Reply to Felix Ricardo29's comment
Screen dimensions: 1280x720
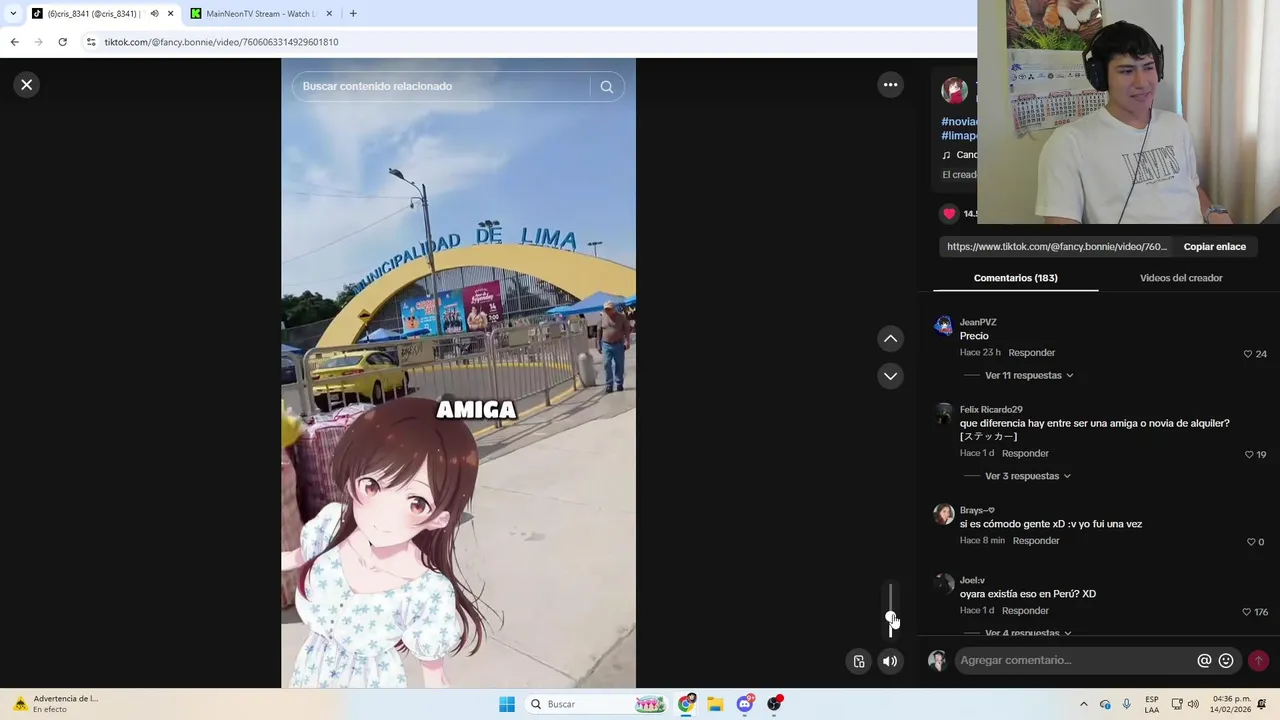point(1025,454)
